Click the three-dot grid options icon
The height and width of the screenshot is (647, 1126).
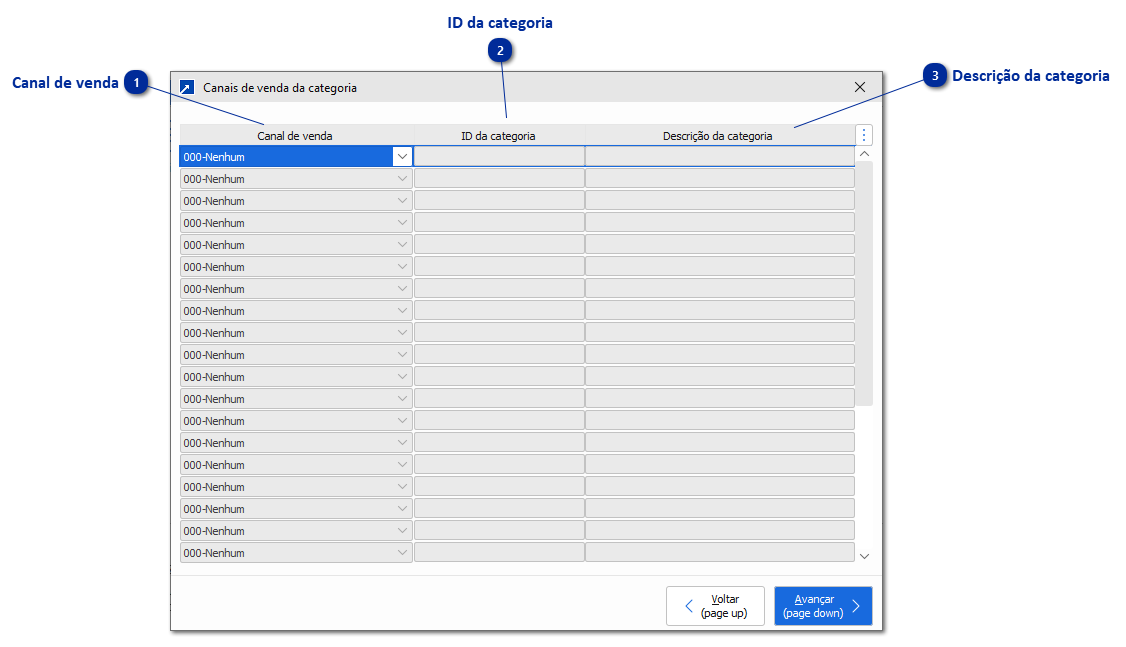click(x=865, y=135)
